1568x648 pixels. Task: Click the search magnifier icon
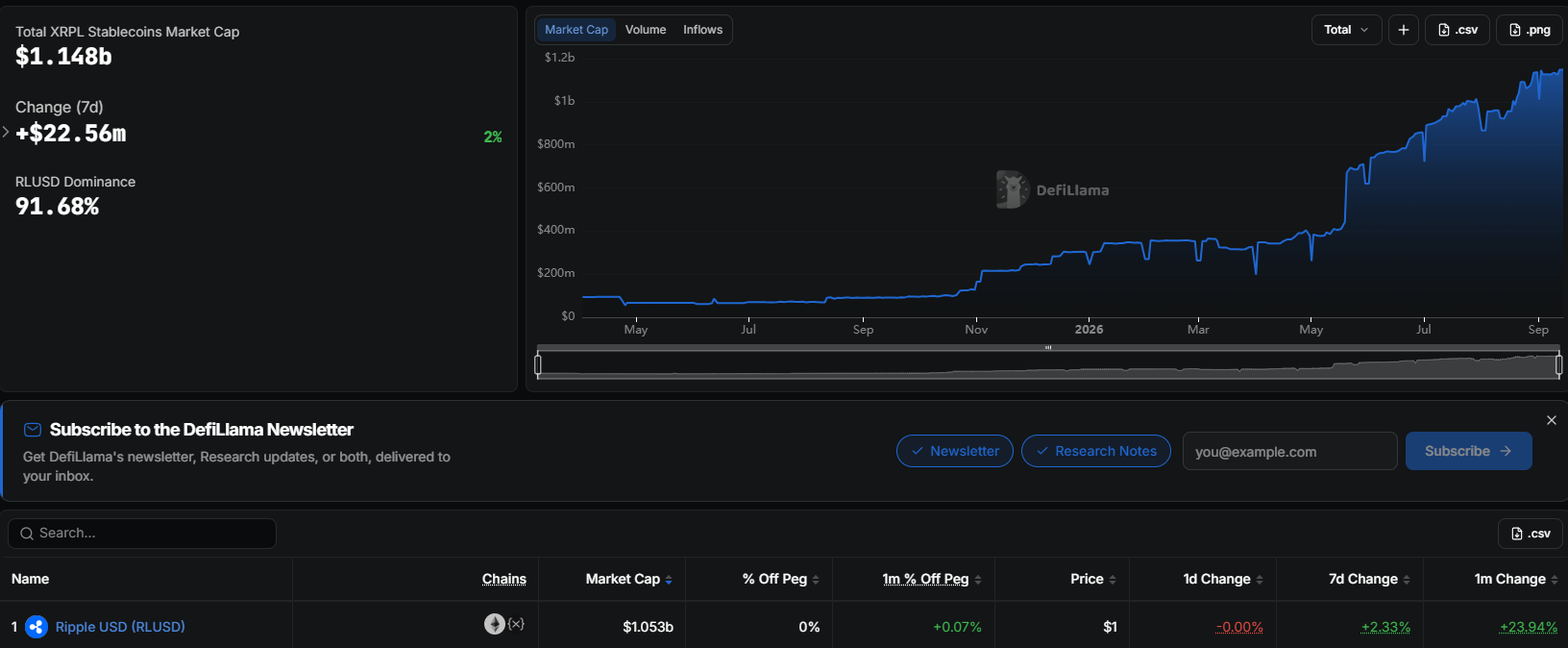[x=27, y=534]
